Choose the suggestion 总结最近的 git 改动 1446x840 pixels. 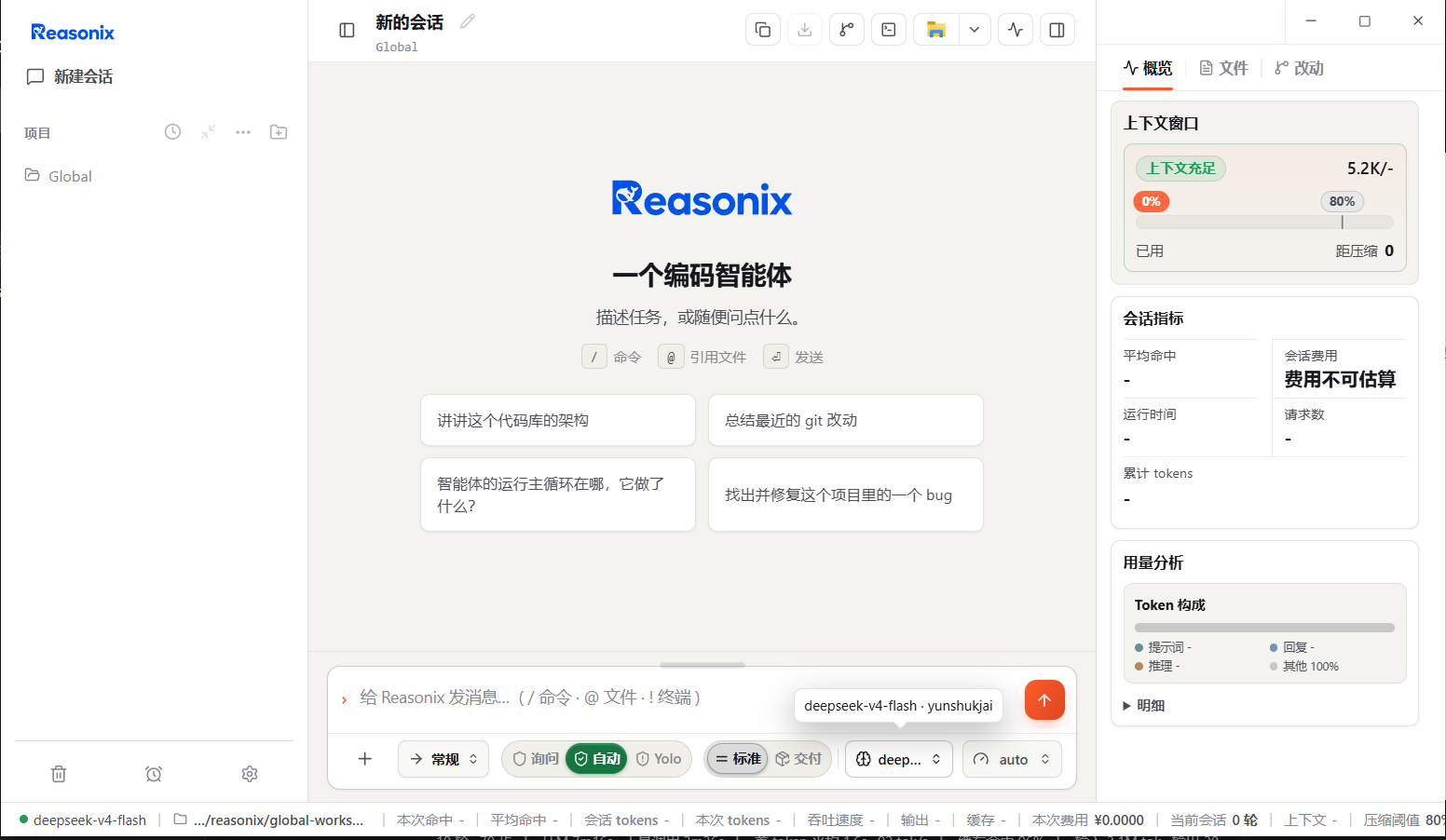coord(846,420)
